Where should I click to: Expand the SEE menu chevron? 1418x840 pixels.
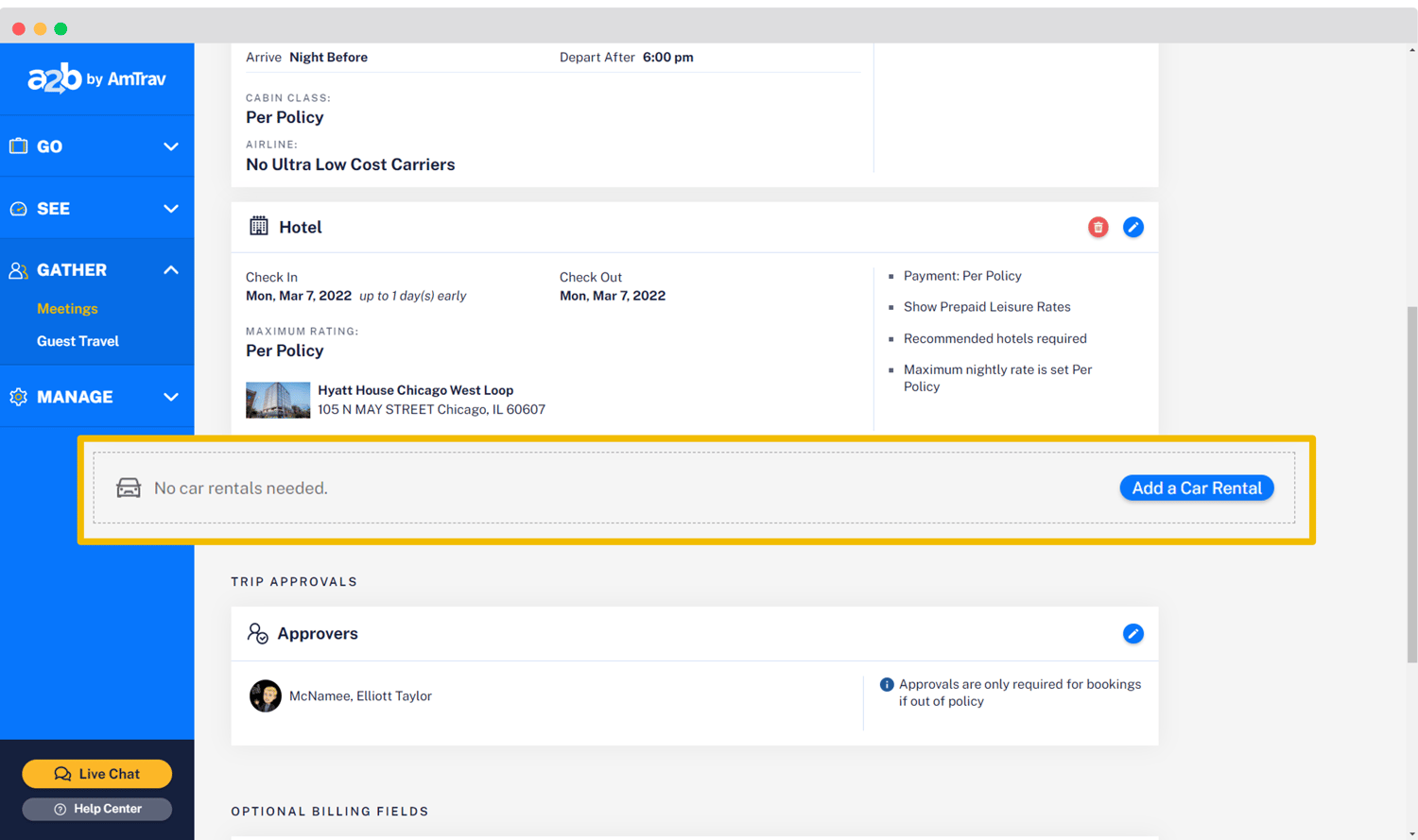tap(171, 209)
